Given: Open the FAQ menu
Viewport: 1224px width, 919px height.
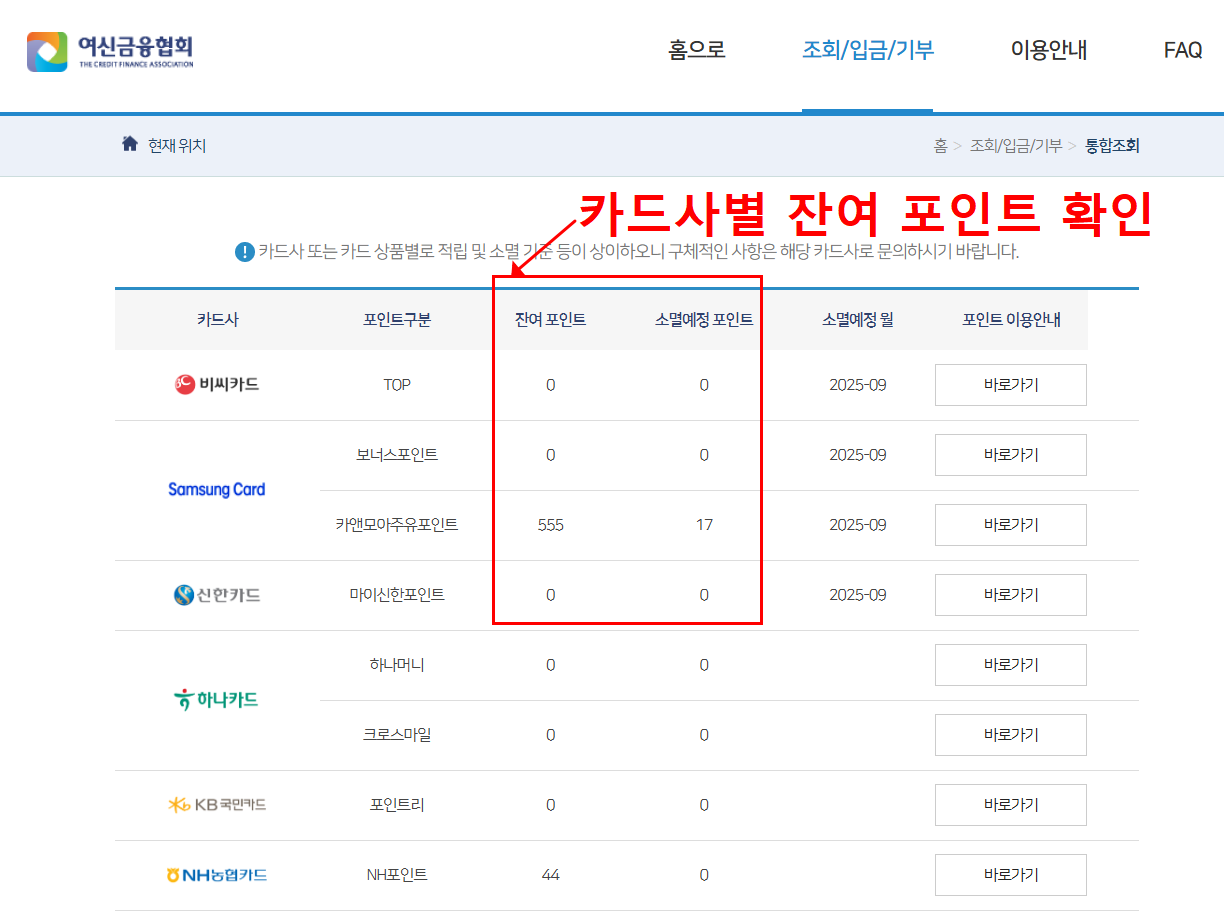Looking at the screenshot, I should [x=1183, y=50].
